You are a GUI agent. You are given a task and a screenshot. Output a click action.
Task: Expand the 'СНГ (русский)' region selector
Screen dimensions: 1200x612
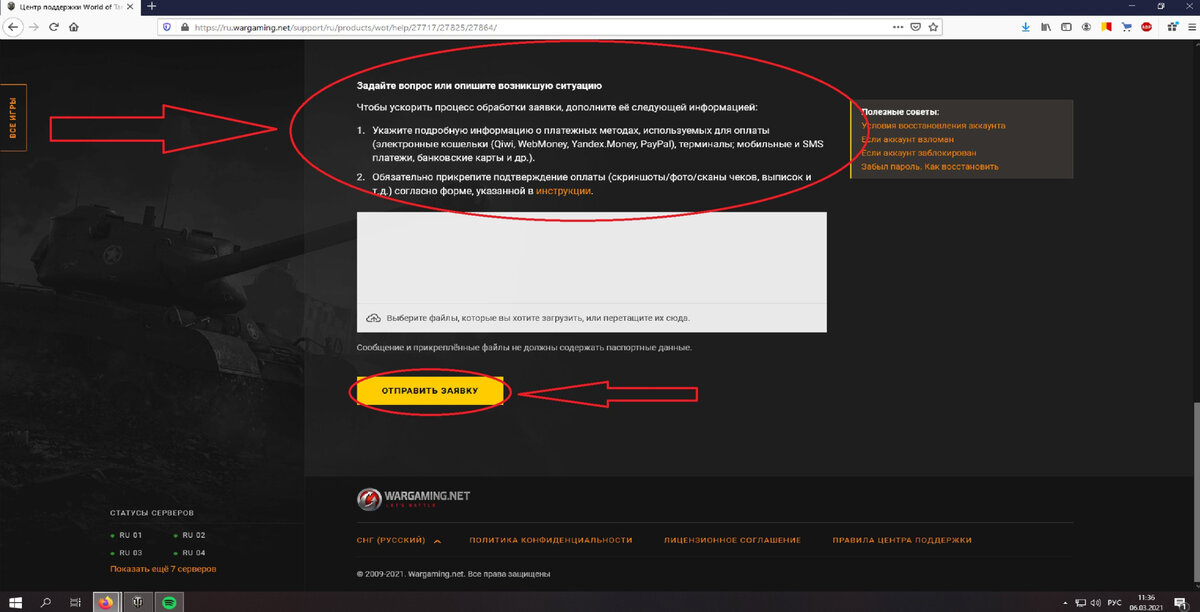point(398,540)
